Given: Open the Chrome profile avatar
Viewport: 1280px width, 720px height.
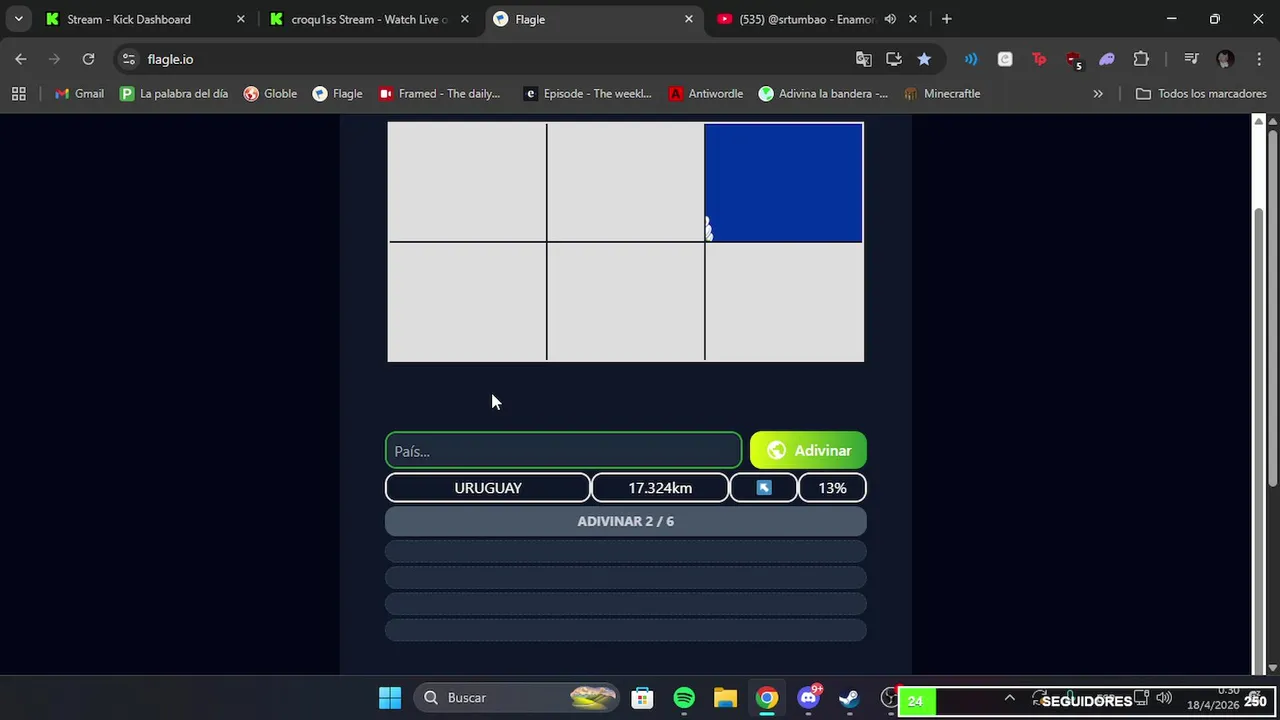Looking at the screenshot, I should (x=1225, y=59).
